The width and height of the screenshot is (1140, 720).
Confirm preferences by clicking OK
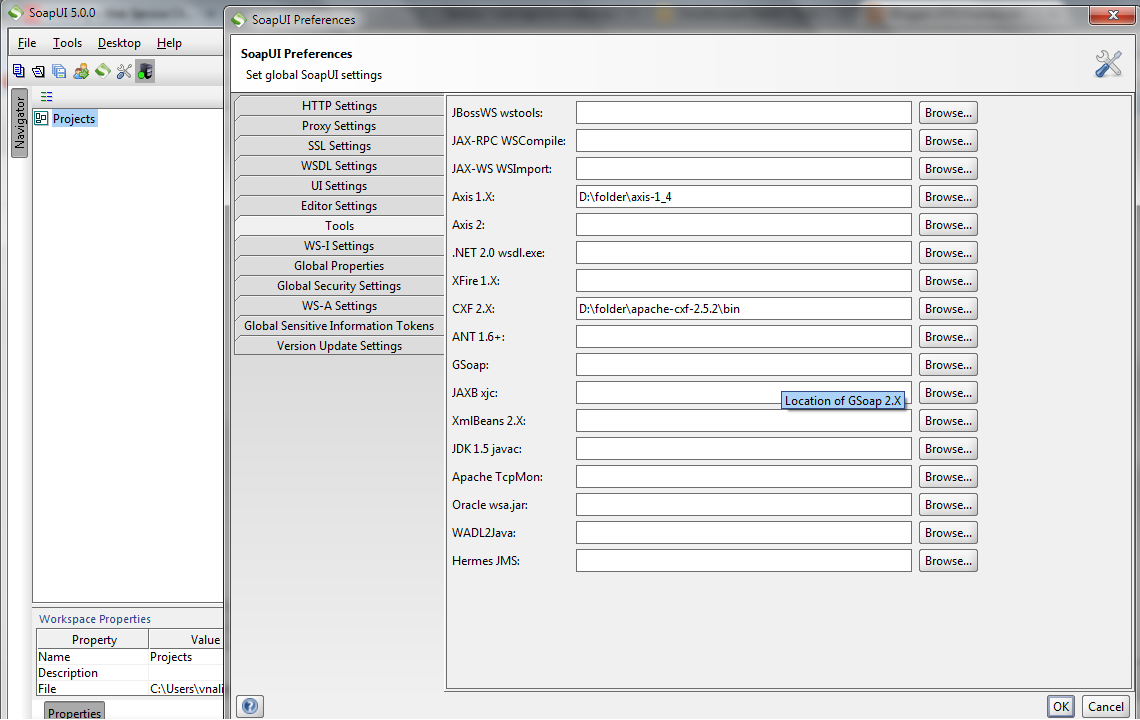(x=1060, y=706)
